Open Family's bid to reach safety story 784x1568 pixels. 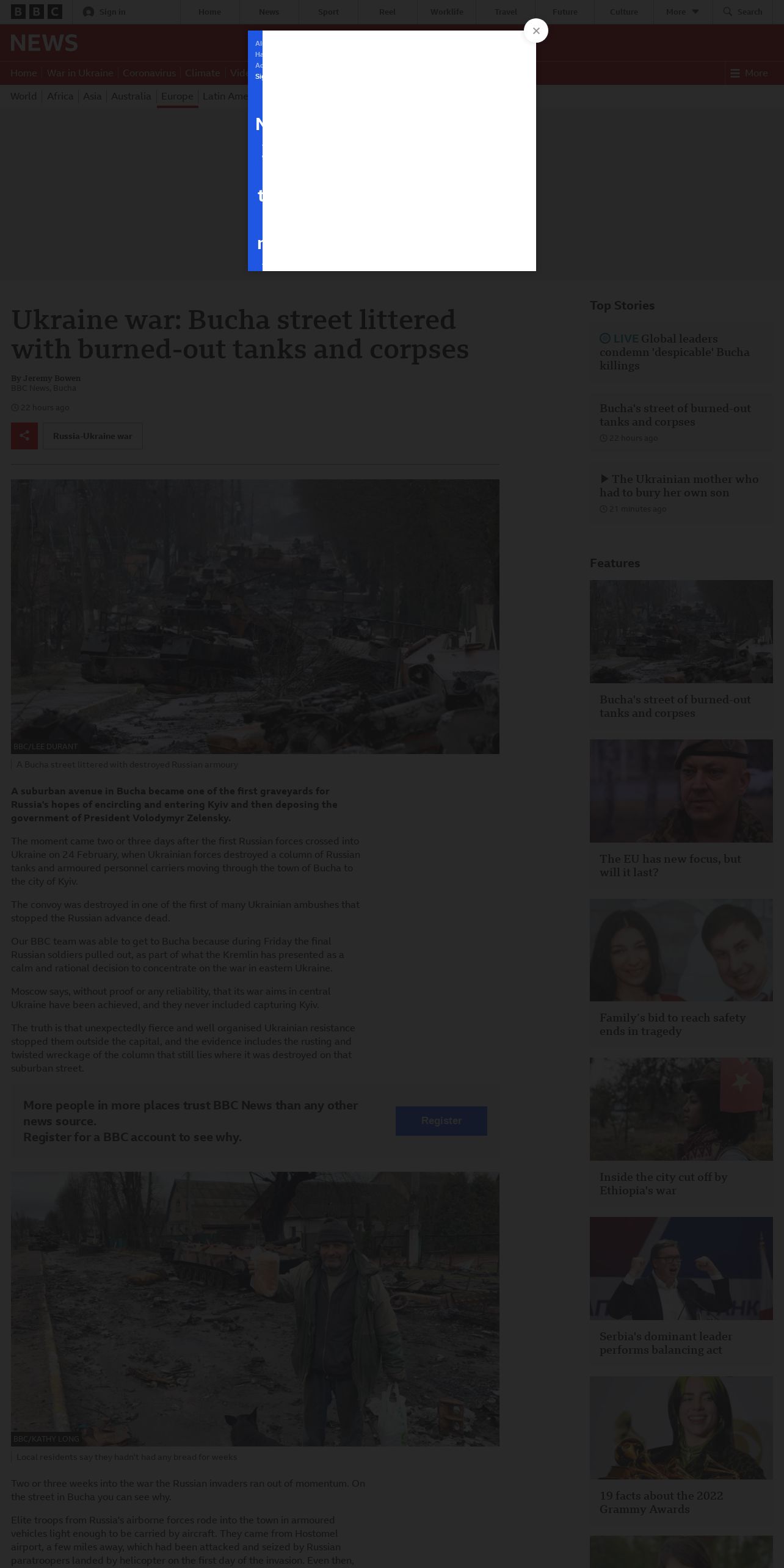[x=672, y=1025]
